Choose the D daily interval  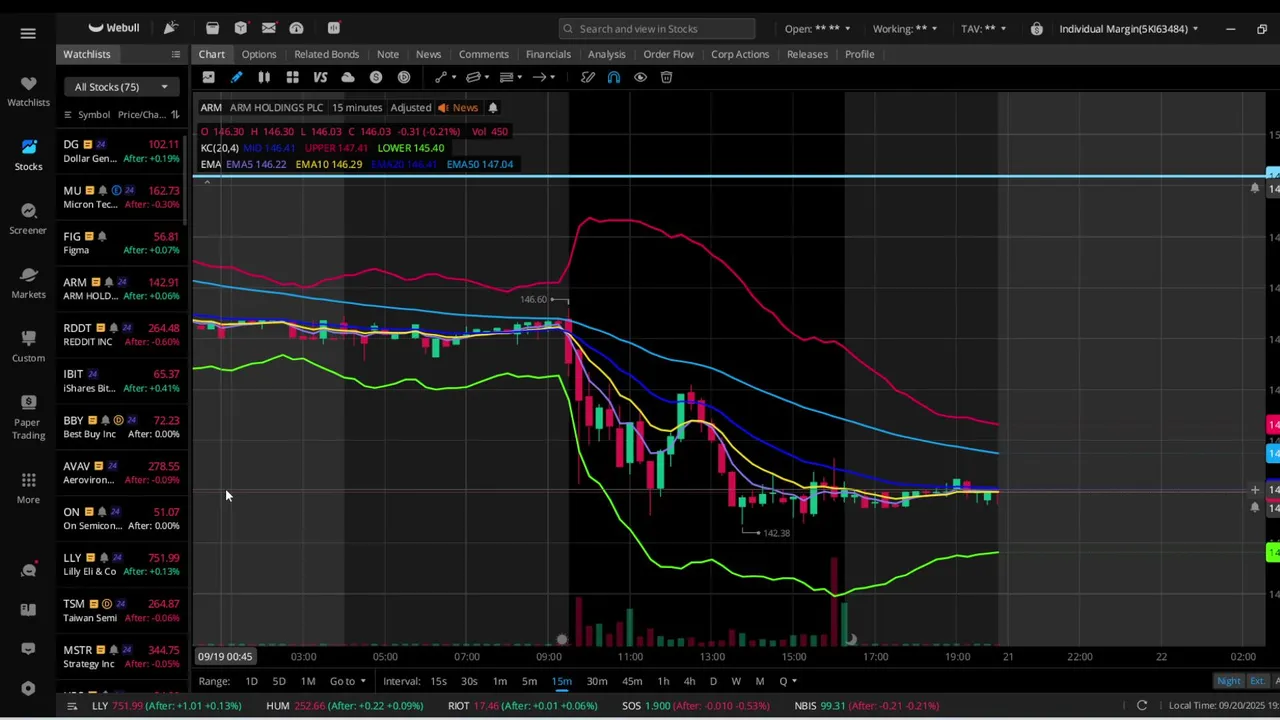click(713, 681)
